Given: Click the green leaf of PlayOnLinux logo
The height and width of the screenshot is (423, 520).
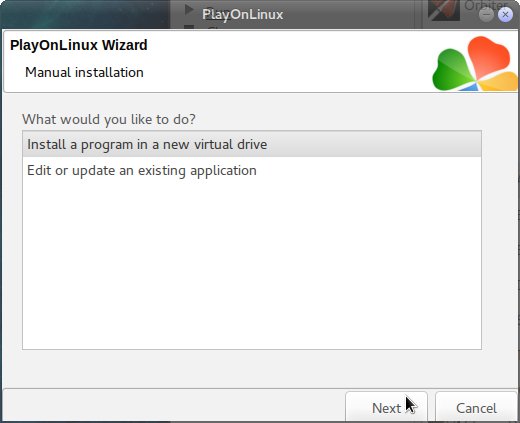Looking at the screenshot, I should (x=452, y=70).
